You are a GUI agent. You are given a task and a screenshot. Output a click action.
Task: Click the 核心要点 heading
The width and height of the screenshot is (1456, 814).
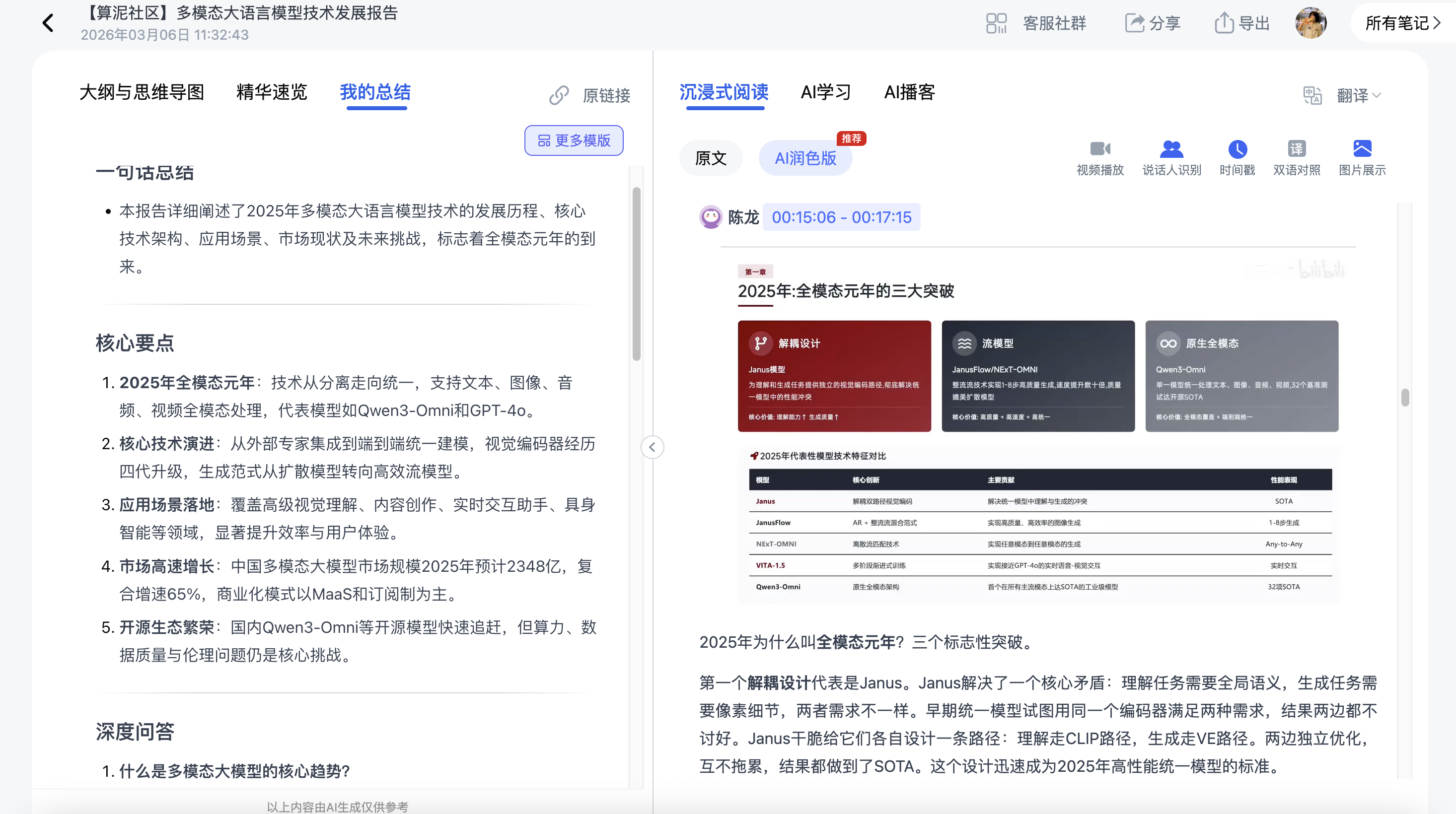[135, 343]
